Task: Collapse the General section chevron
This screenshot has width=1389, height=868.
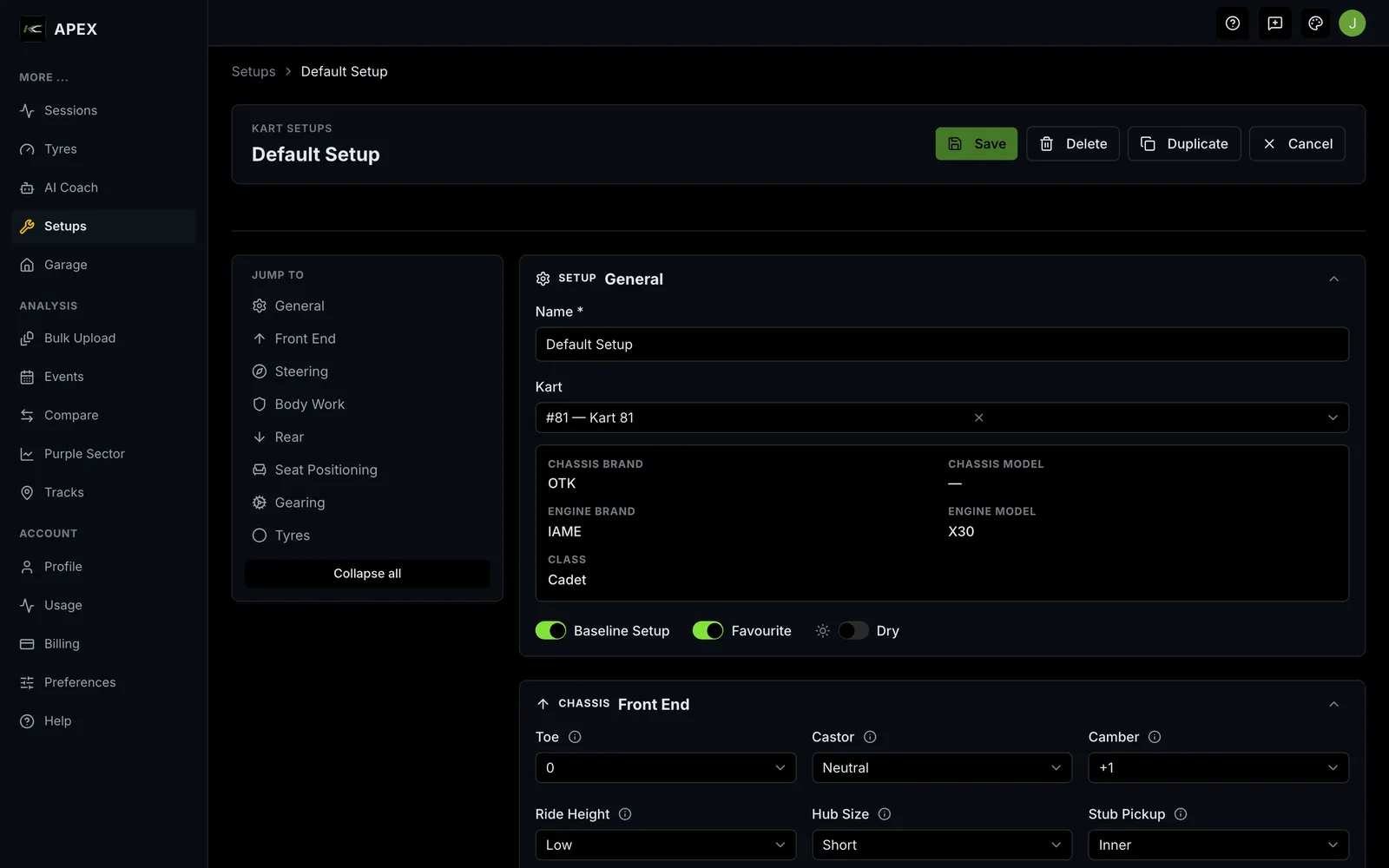Action: (x=1333, y=279)
